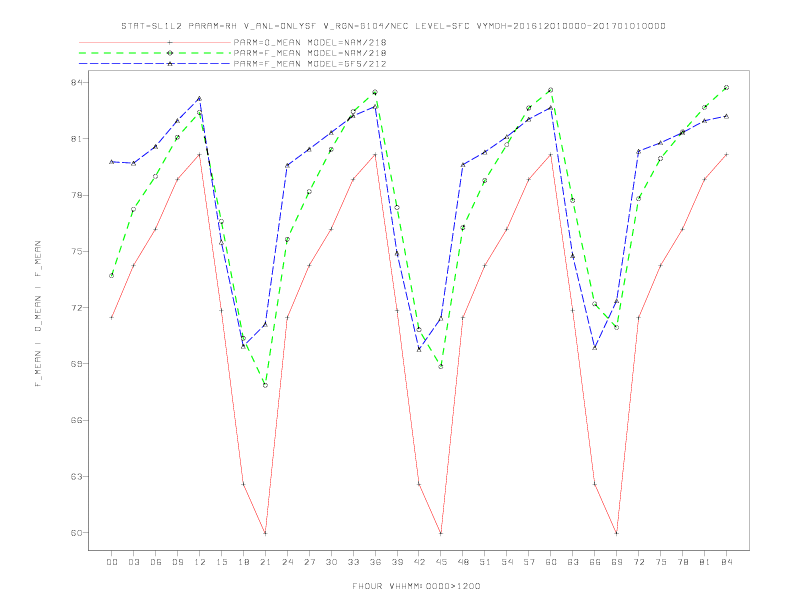Click x-axis hour label 72
Image resolution: width=792 pixels, height=612 pixels.
click(639, 562)
